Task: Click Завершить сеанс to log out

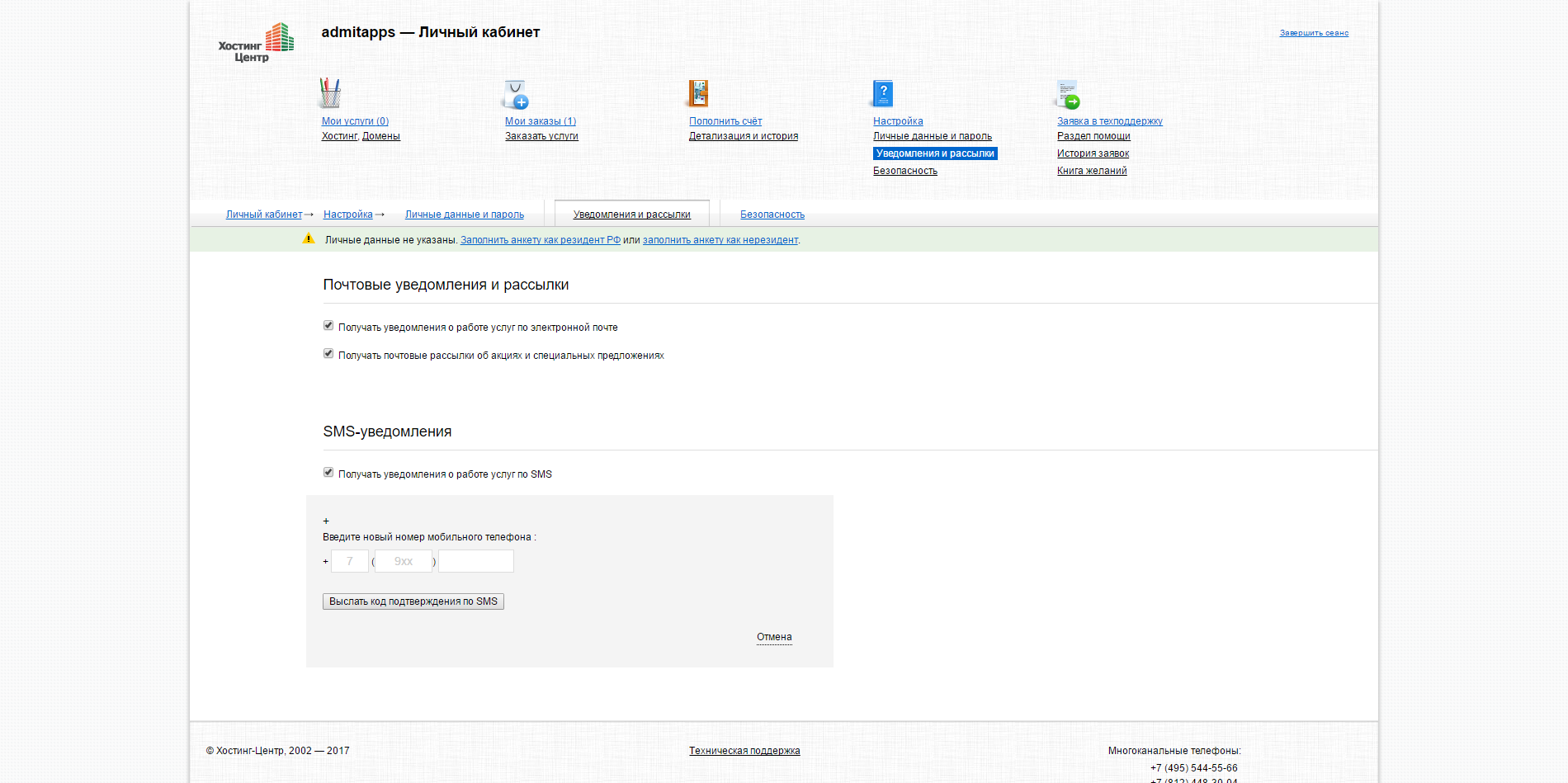Action: click(x=1314, y=33)
